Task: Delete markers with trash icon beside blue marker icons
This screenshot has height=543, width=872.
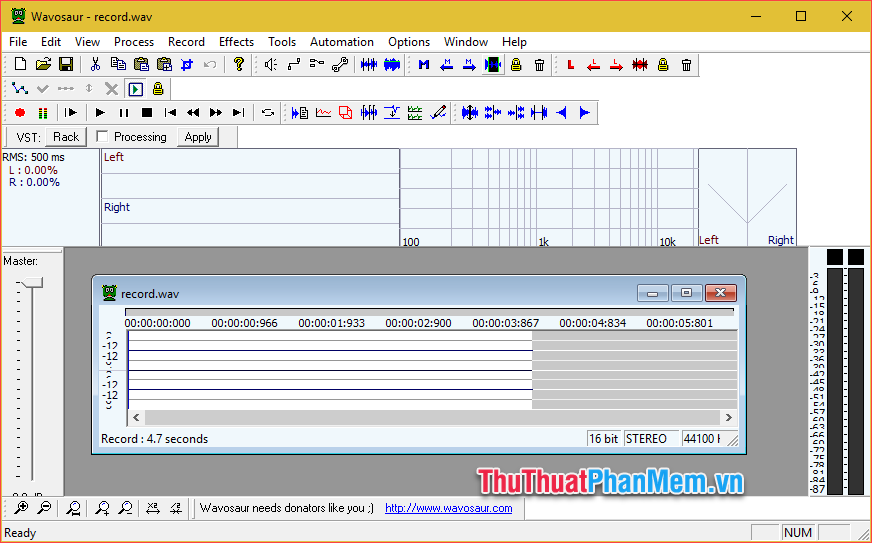Action: point(539,65)
